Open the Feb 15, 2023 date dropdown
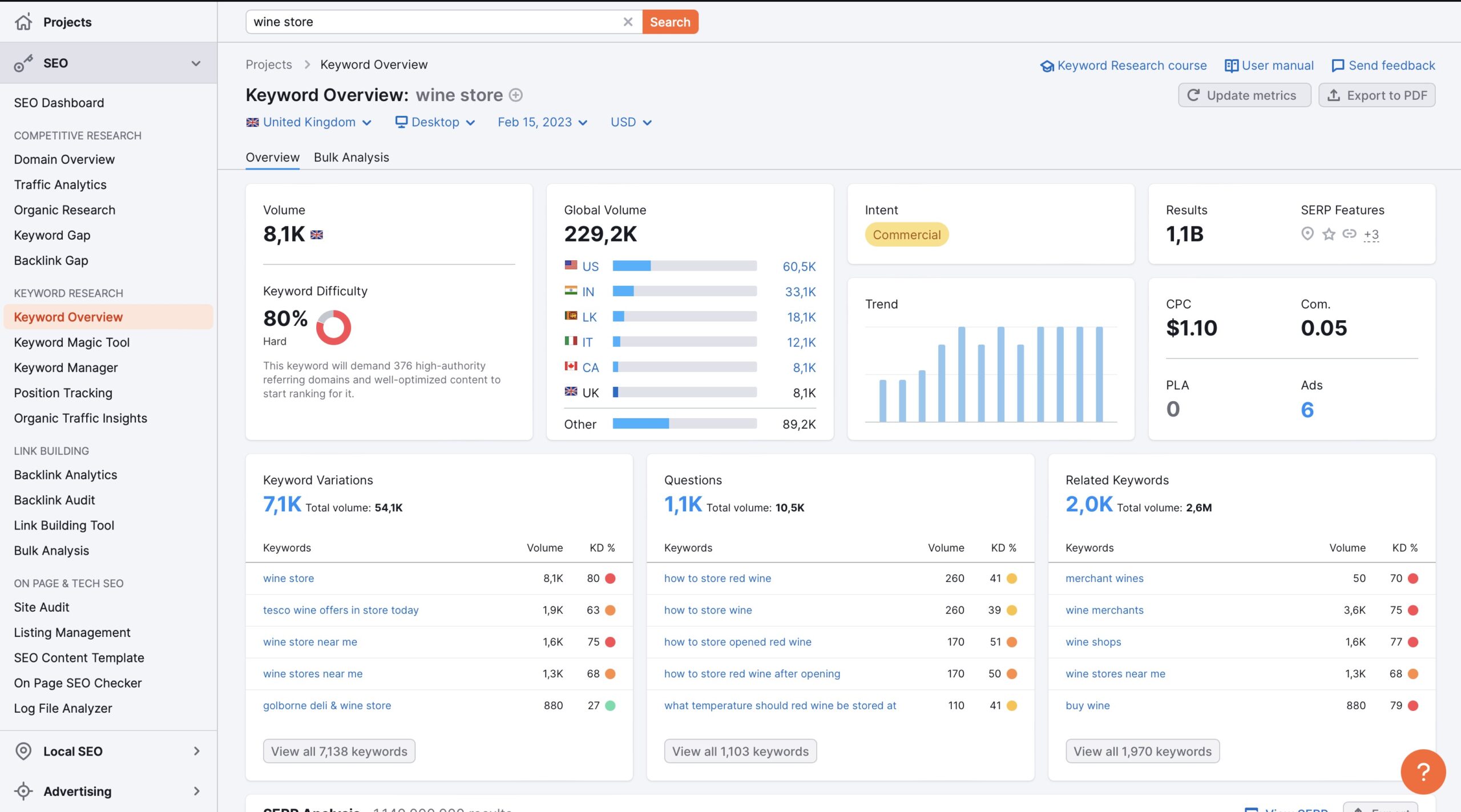This screenshot has width=1461, height=812. [542, 122]
